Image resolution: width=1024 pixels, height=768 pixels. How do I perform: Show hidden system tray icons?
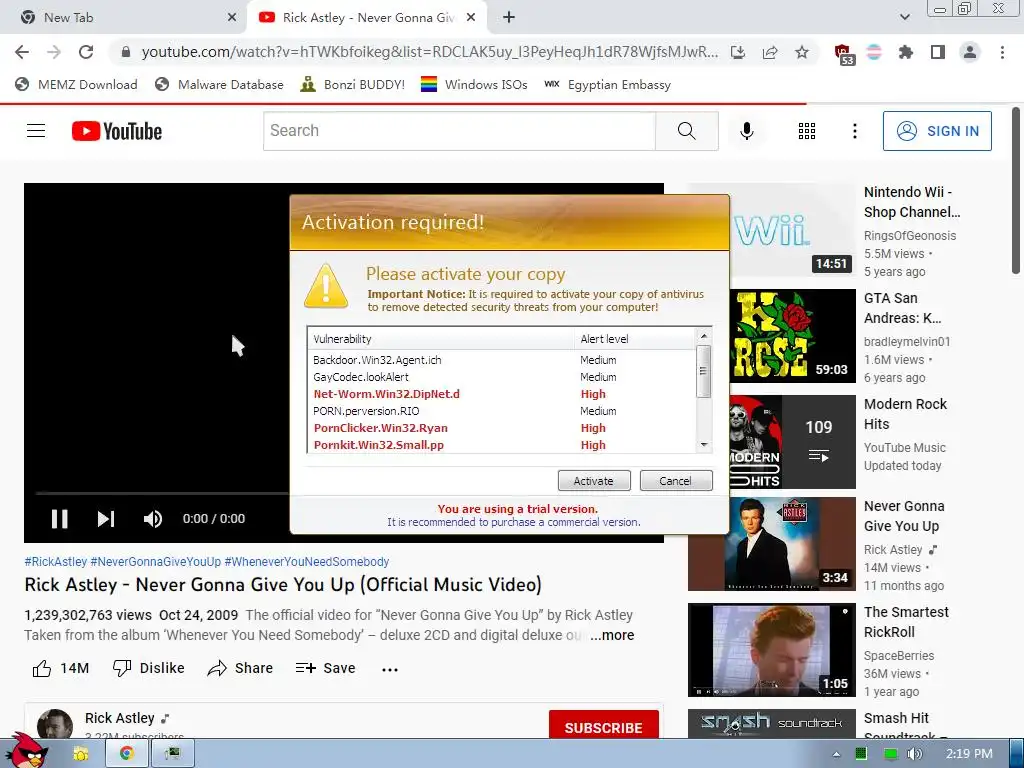pos(837,754)
